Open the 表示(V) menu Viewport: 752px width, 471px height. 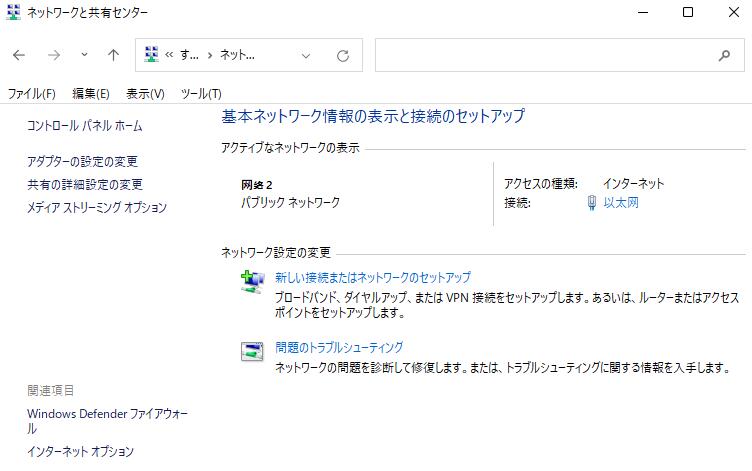point(145,94)
